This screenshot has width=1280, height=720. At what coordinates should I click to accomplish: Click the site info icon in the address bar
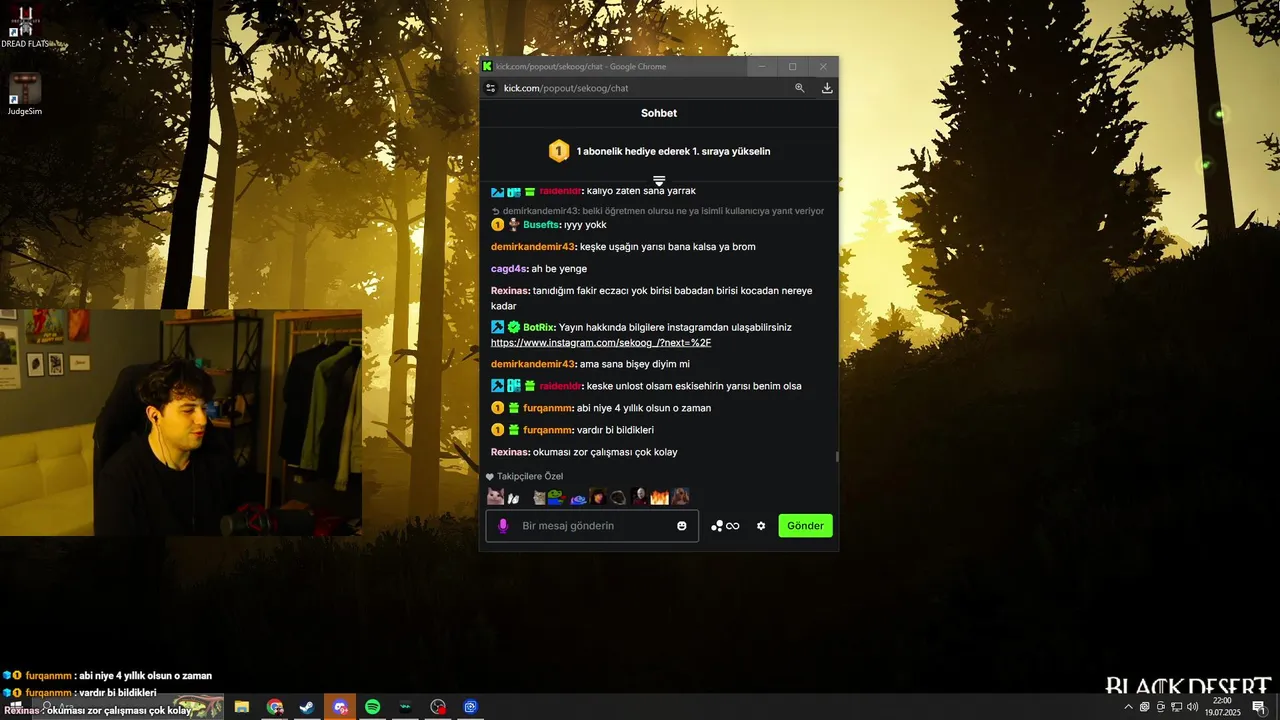click(x=490, y=88)
